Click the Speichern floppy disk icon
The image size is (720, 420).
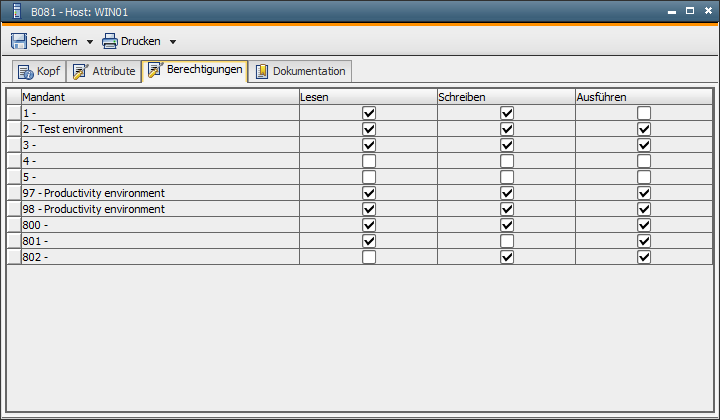coord(19,41)
